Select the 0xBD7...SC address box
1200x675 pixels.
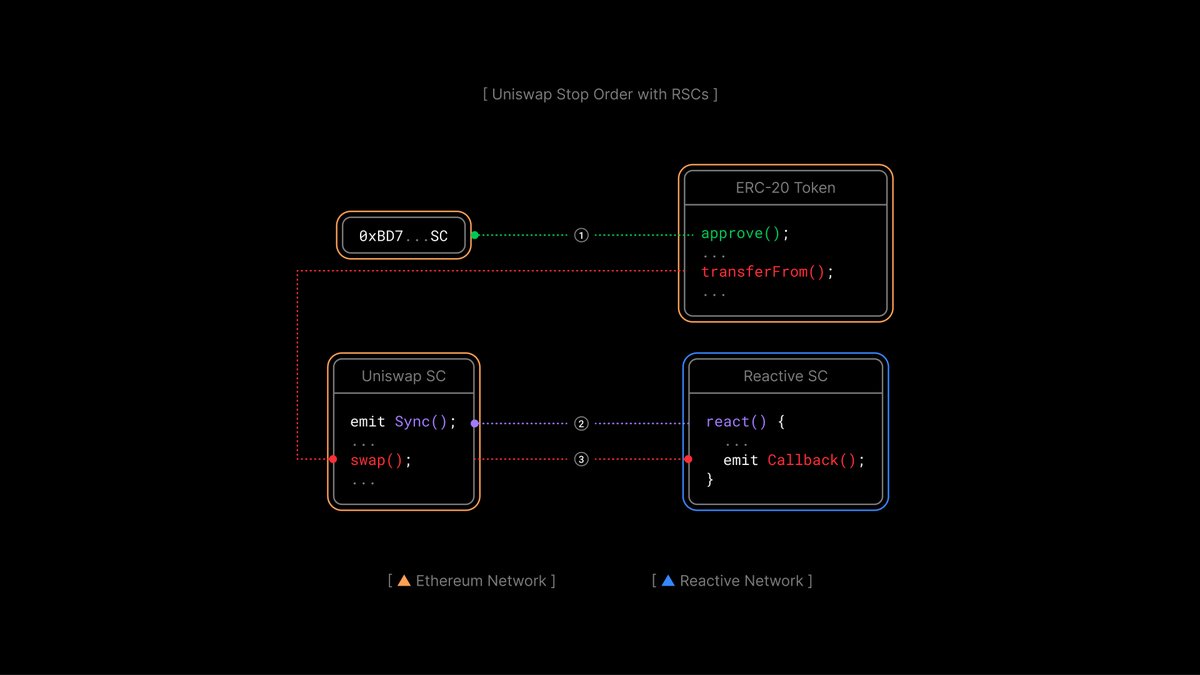[403, 236]
